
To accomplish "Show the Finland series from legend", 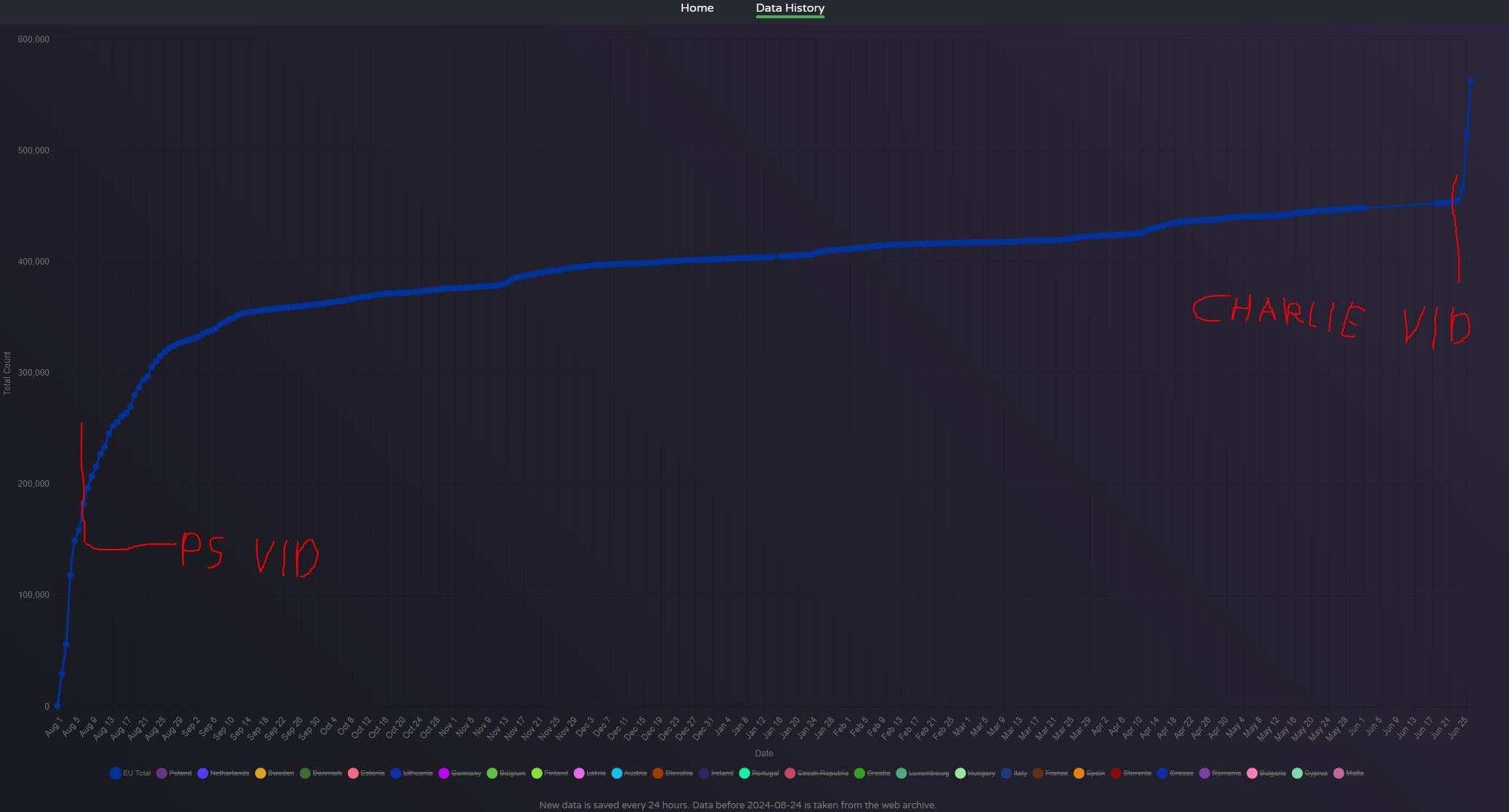I will click(x=550, y=773).
